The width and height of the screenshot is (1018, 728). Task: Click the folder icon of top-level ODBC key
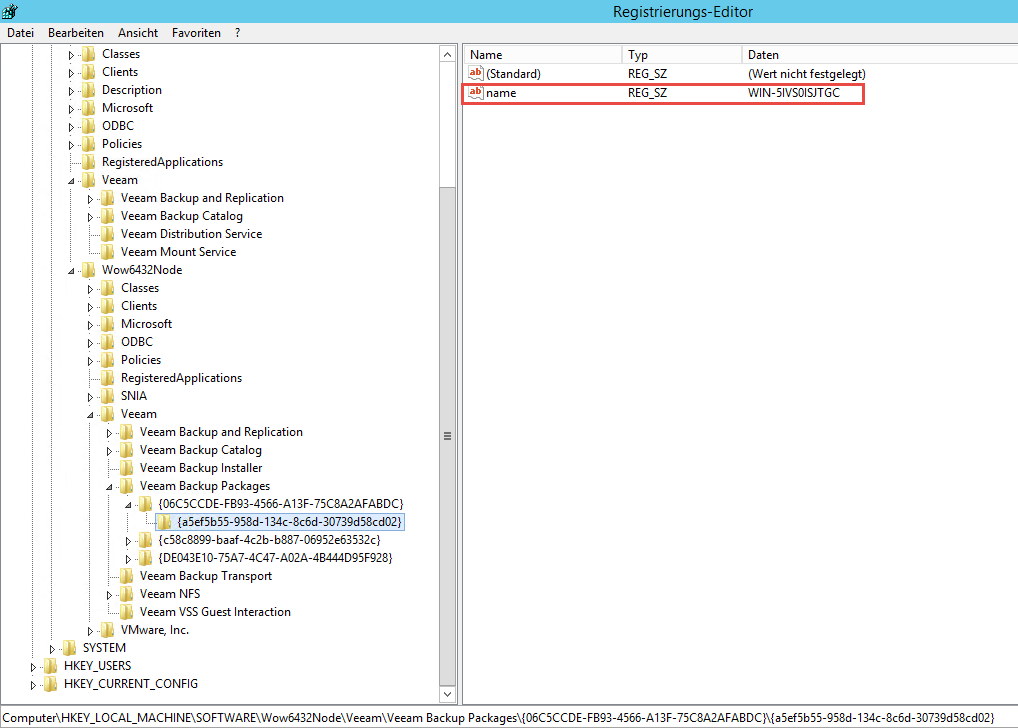click(89, 126)
